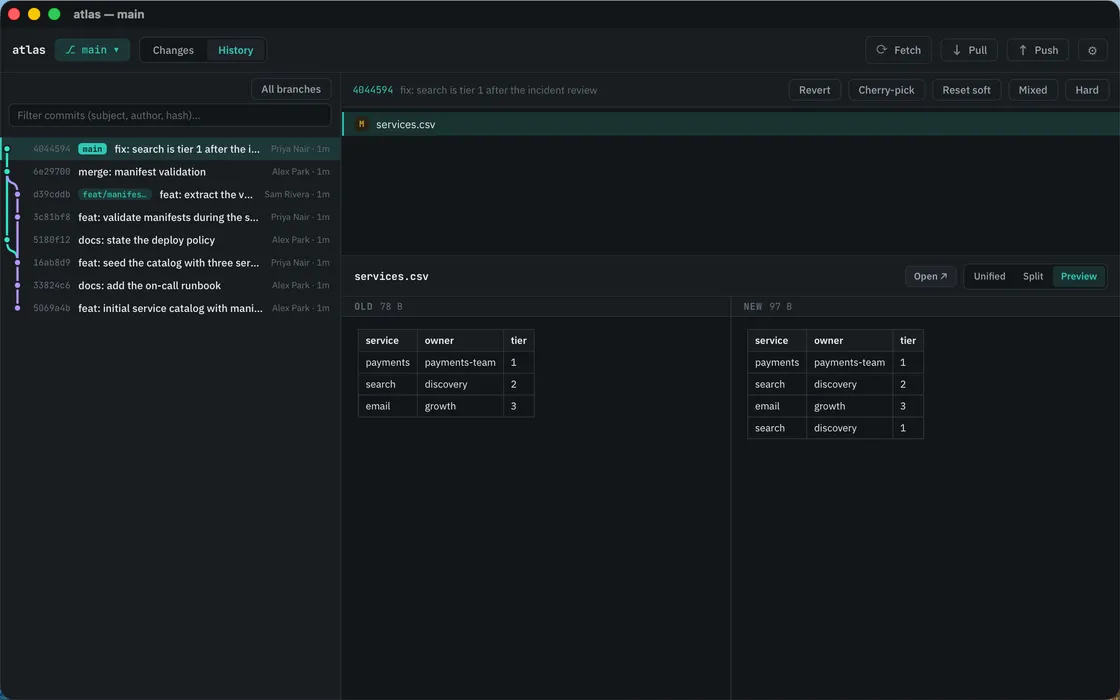Switch to the History tab

coord(236,50)
